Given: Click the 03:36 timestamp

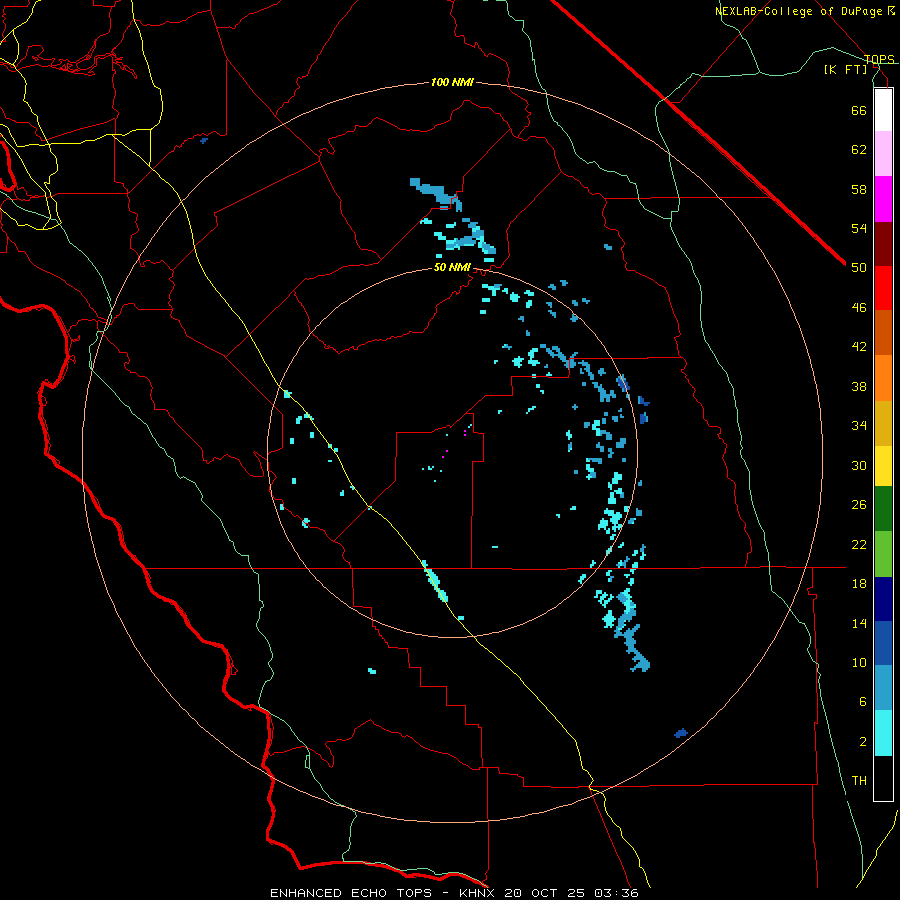Looking at the screenshot, I should (x=617, y=893).
